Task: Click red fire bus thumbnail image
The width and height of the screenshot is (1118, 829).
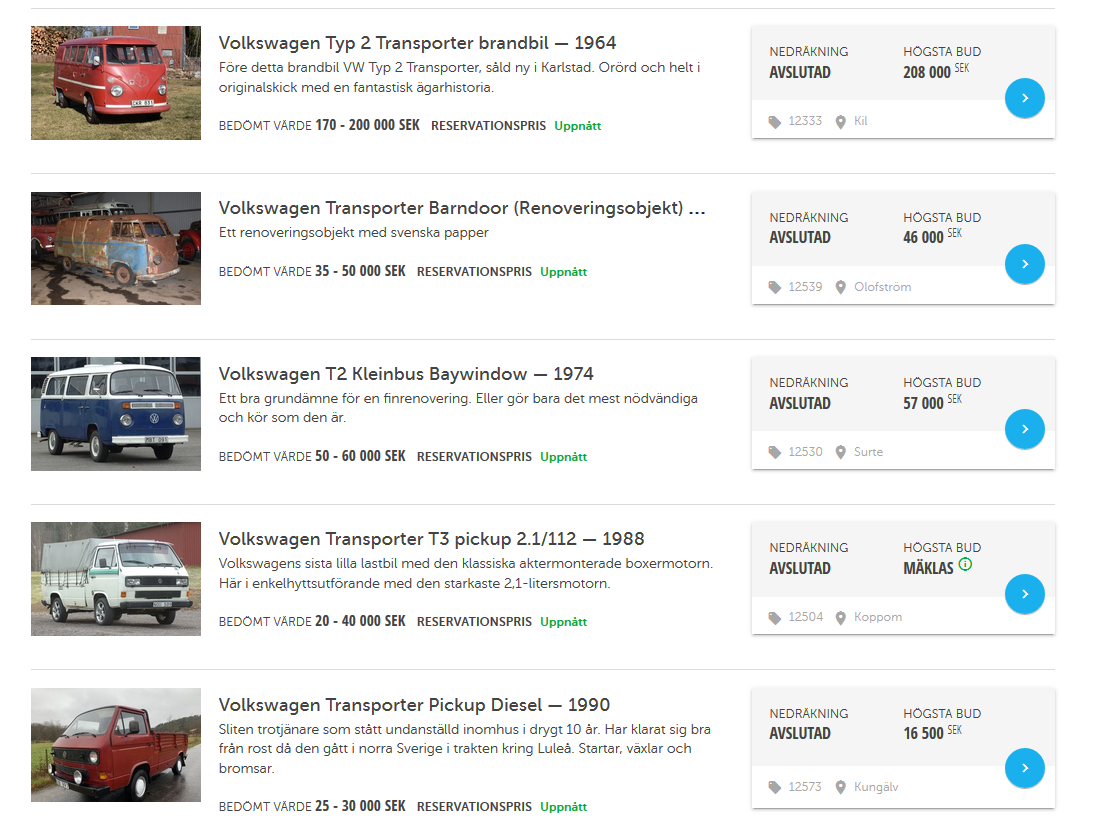Action: click(x=116, y=83)
